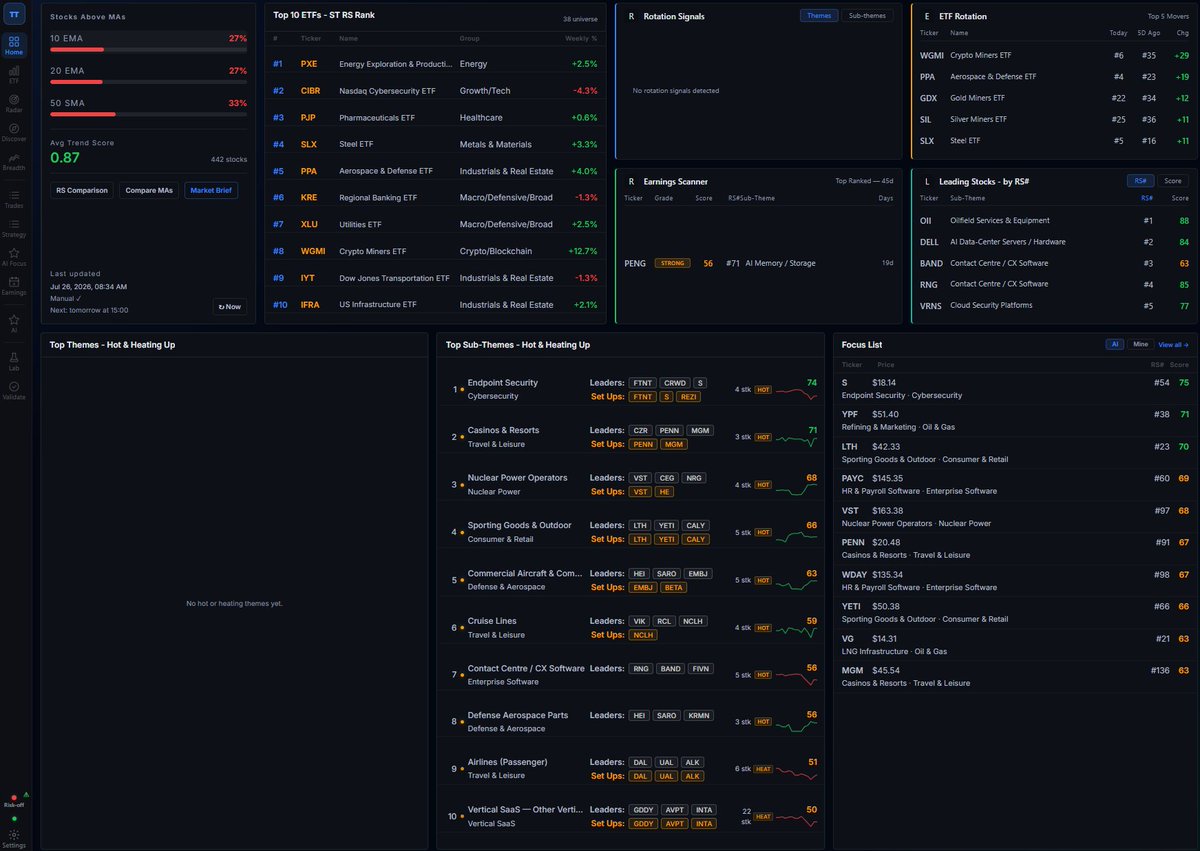The width and height of the screenshot is (1200, 851).
Task: Click HEAT badge on Airlines (Passenger)
Action: pos(763,770)
